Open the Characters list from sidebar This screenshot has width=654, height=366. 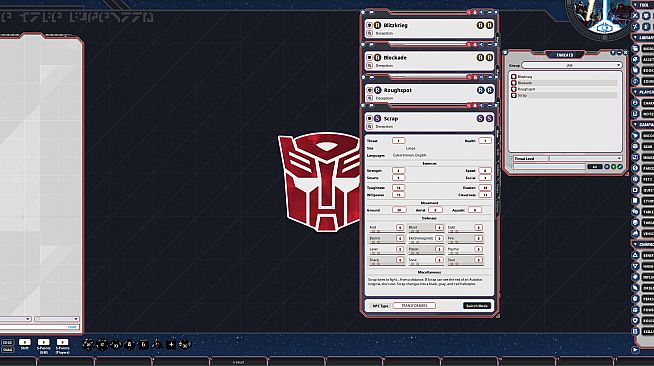click(x=644, y=103)
